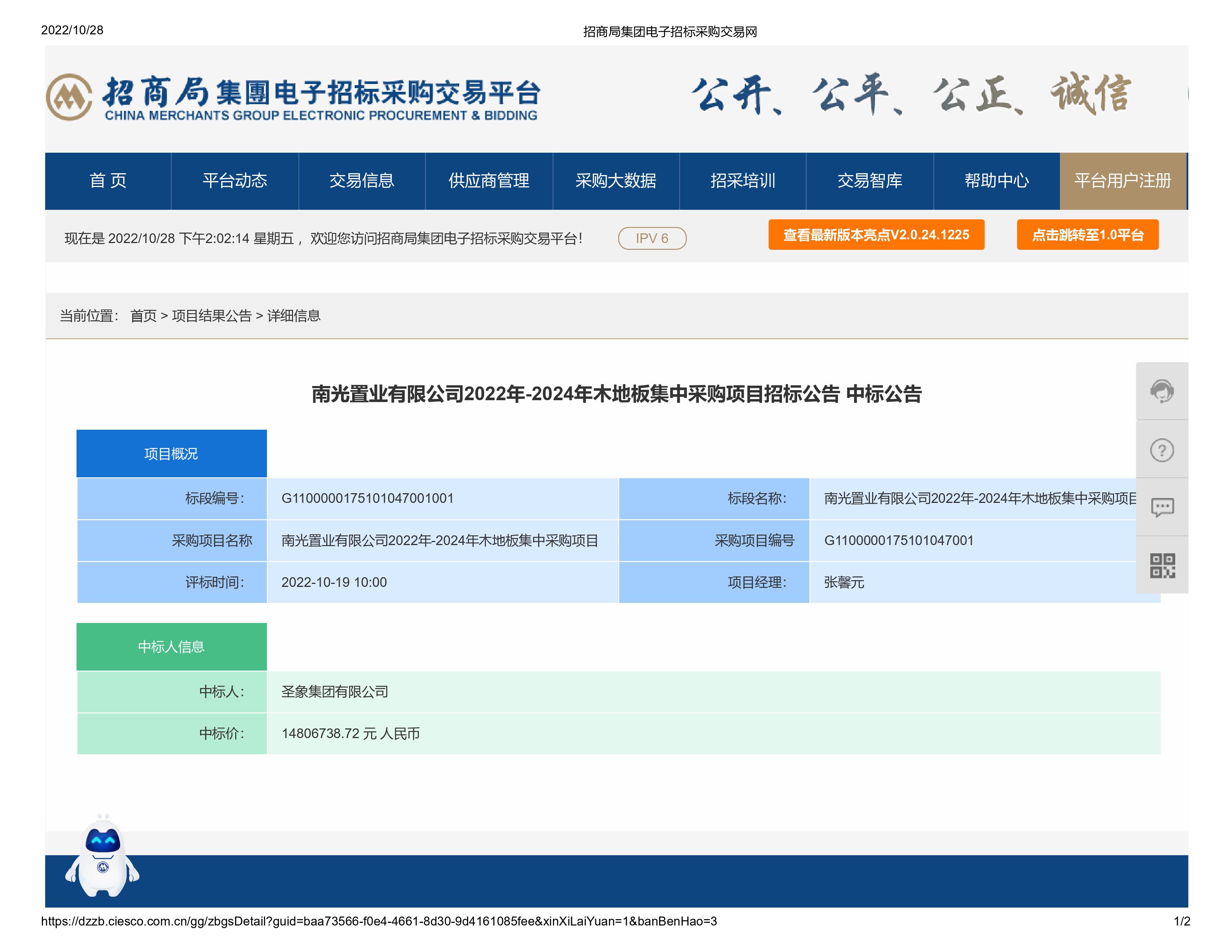Click the date and welcome message line
This screenshot has height=952, width=1232.
tap(323, 239)
